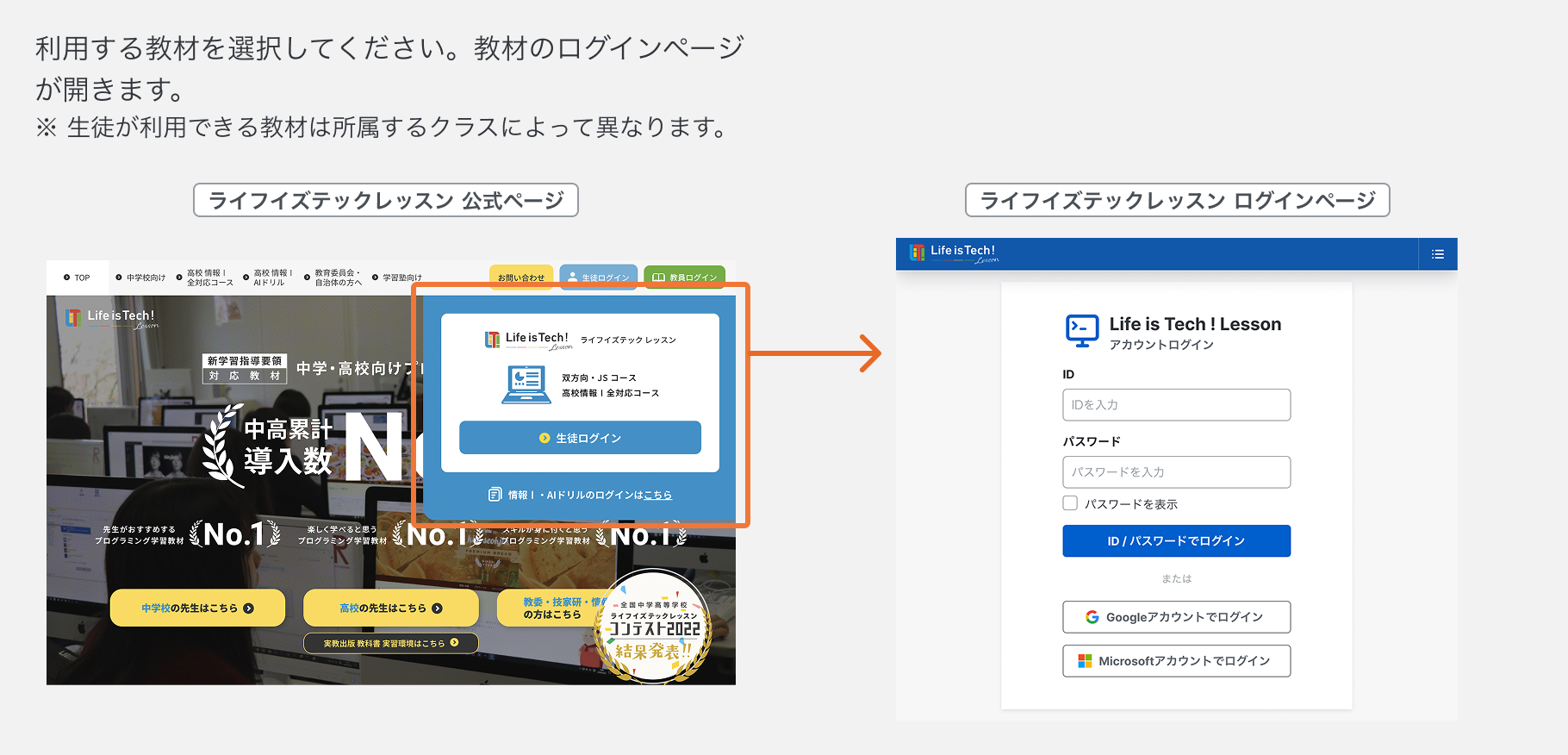The width and height of the screenshot is (1568, 755).
Task: Focus the IDを入力 text field
Action: click(1176, 405)
